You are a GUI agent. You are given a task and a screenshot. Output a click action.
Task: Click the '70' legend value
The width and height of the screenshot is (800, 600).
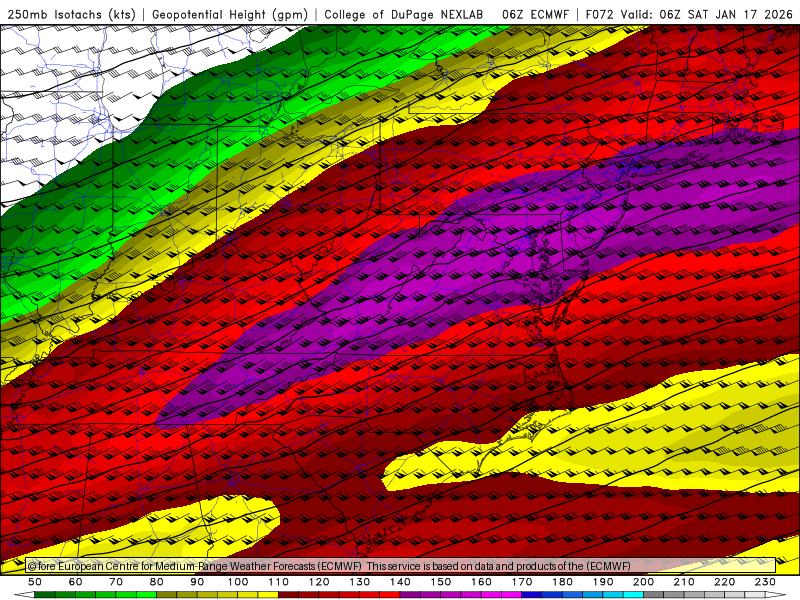(x=116, y=582)
